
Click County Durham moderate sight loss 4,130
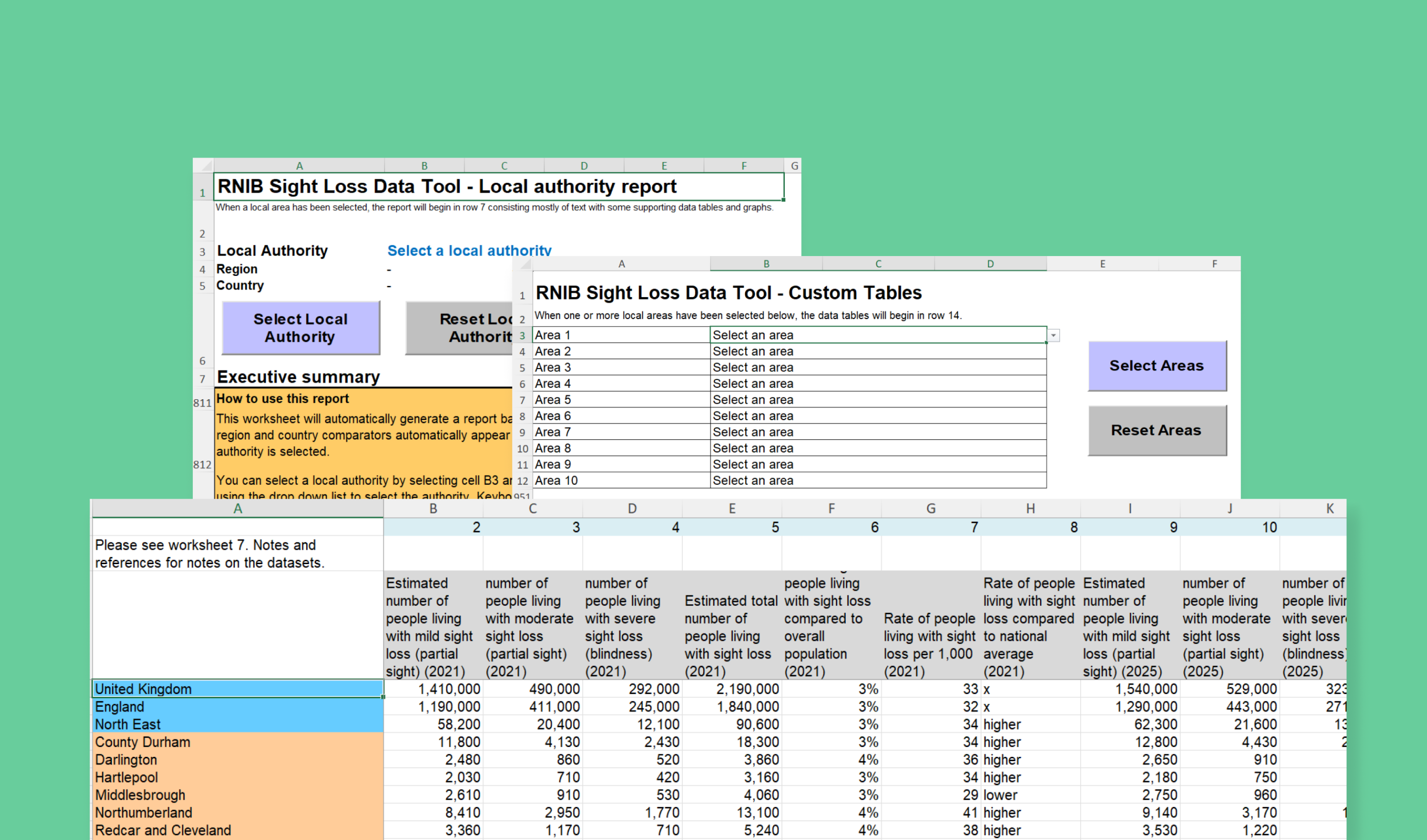533,741
